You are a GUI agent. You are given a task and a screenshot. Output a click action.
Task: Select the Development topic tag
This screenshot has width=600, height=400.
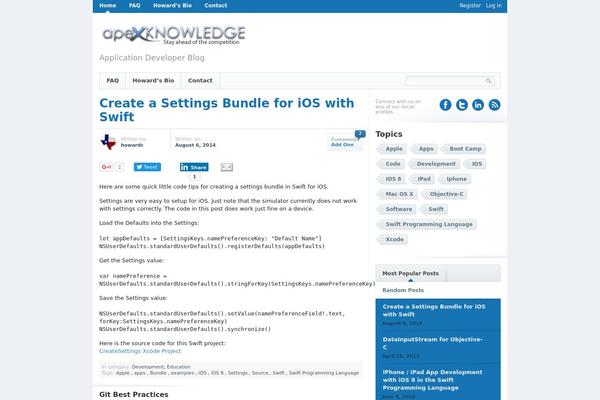click(434, 164)
